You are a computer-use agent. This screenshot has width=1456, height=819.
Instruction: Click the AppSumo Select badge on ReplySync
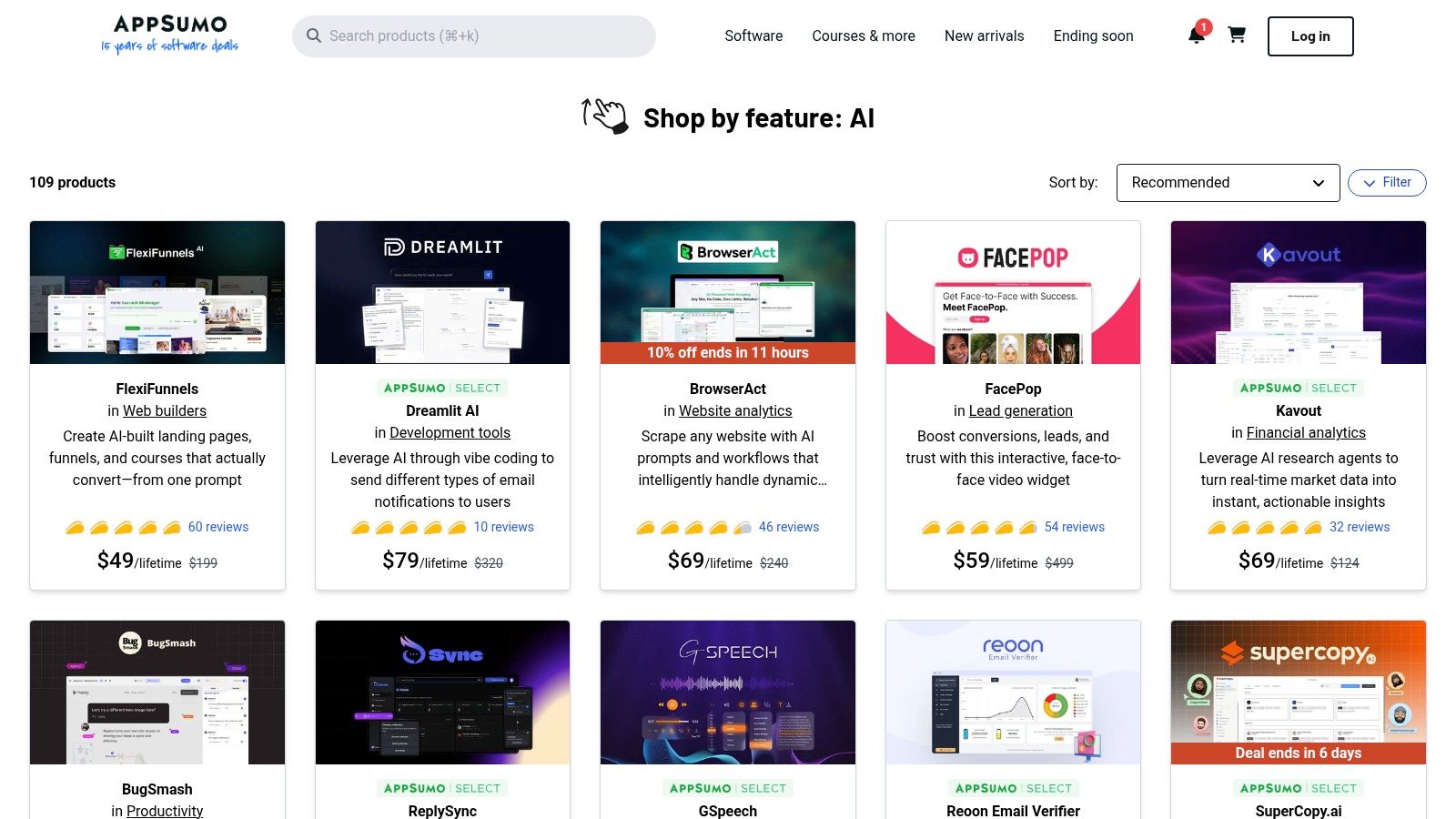(442, 788)
